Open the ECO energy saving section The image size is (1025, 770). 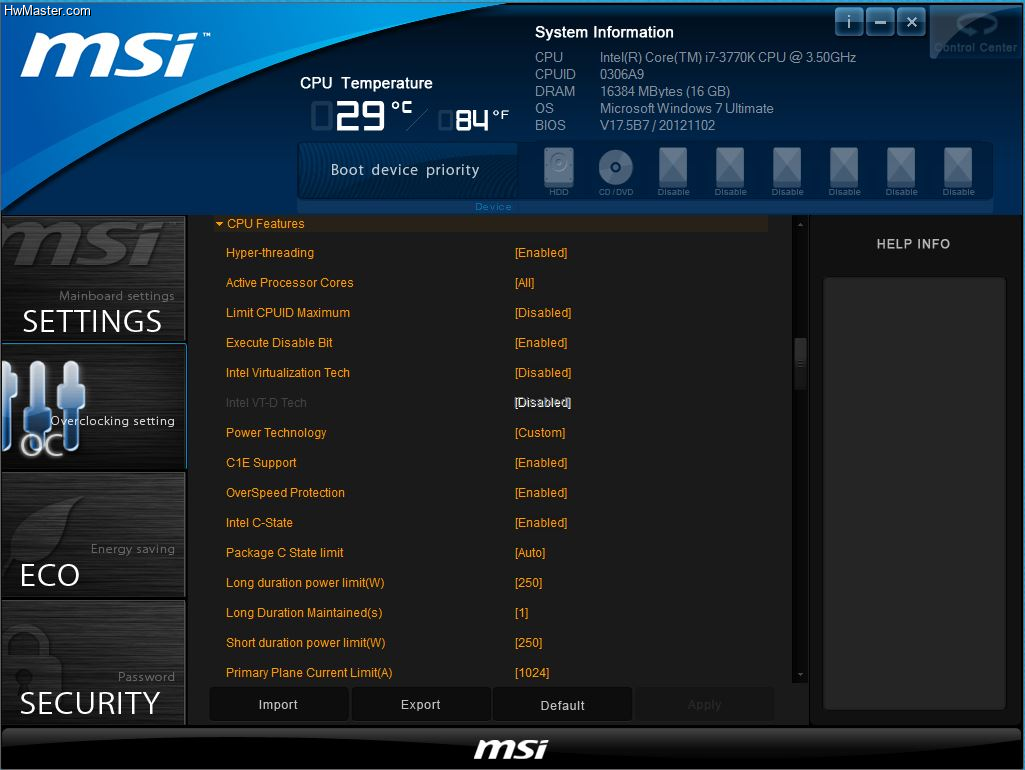pos(93,535)
